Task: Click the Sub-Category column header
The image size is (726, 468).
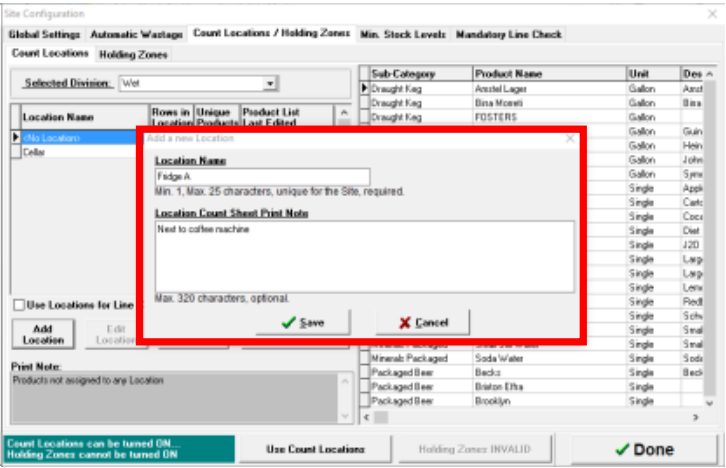Action: tap(420, 74)
